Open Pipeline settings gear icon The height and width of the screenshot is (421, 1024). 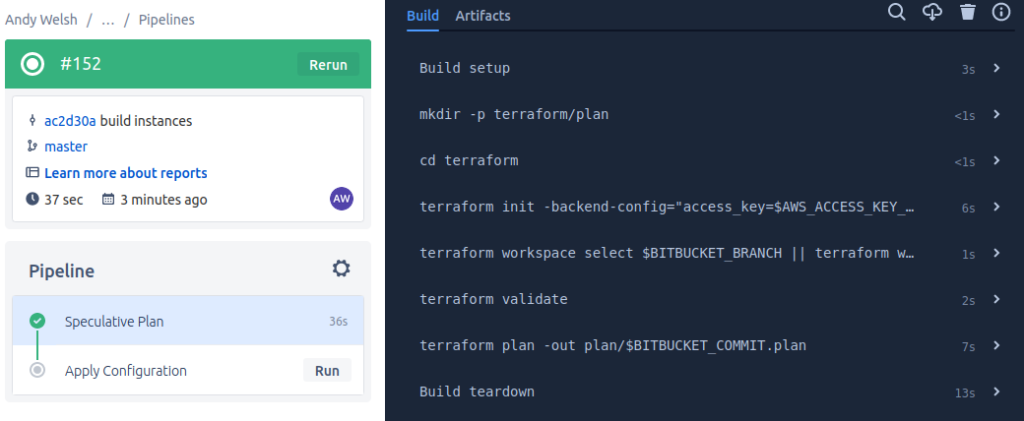341,268
